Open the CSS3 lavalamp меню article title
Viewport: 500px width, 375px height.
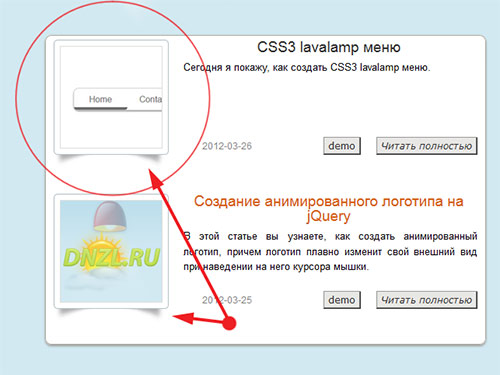pos(329,47)
